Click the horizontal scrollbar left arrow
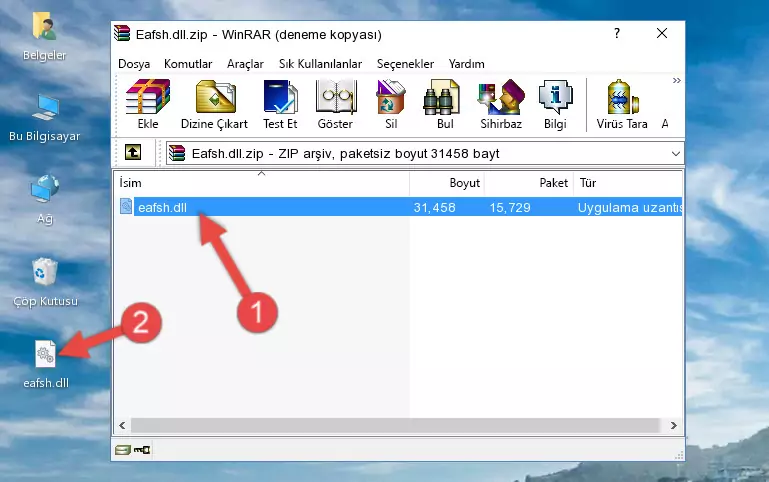This screenshot has width=769, height=482. pyautogui.click(x=122, y=425)
